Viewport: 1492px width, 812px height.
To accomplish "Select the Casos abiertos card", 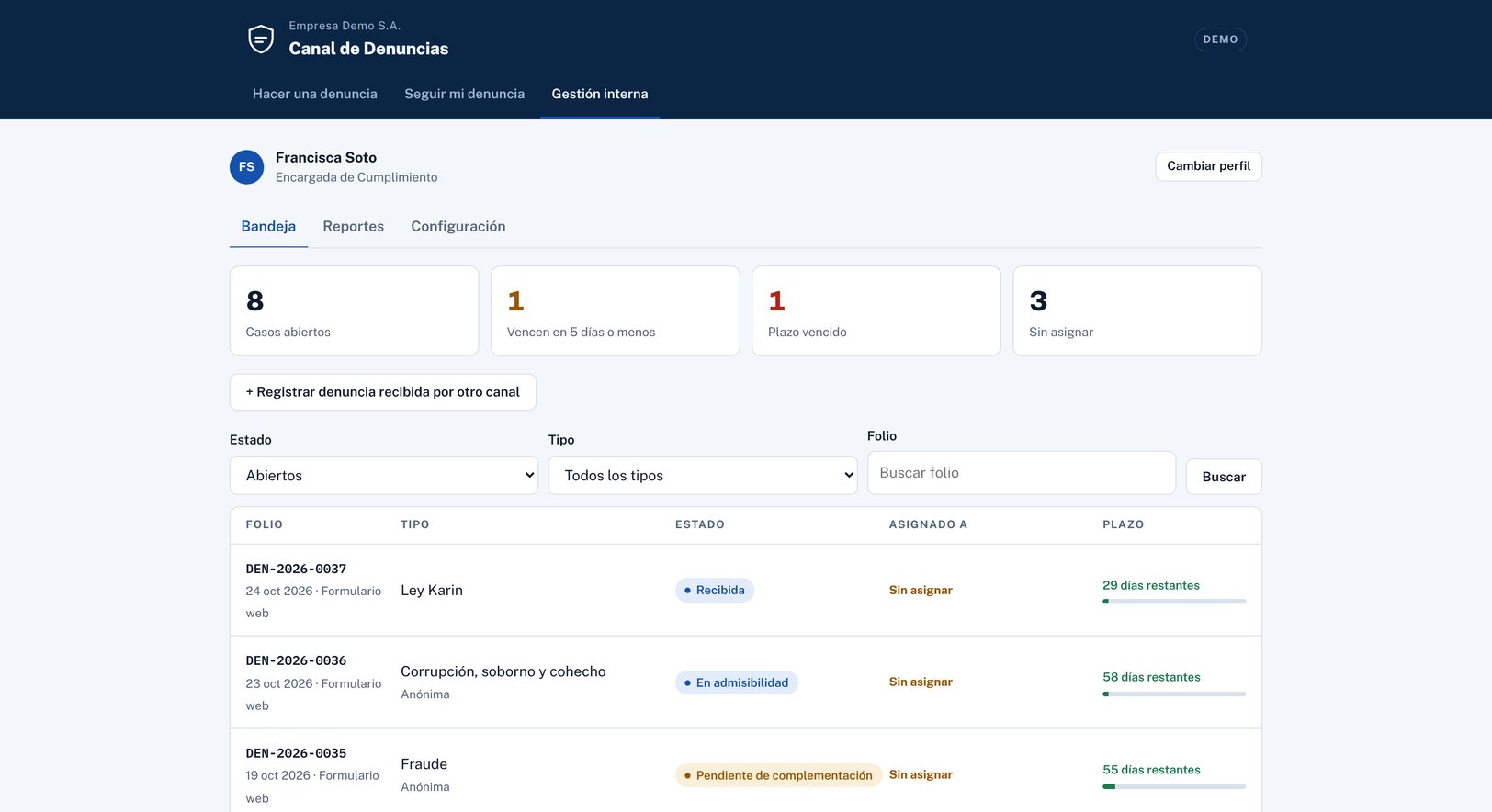I will coord(355,311).
